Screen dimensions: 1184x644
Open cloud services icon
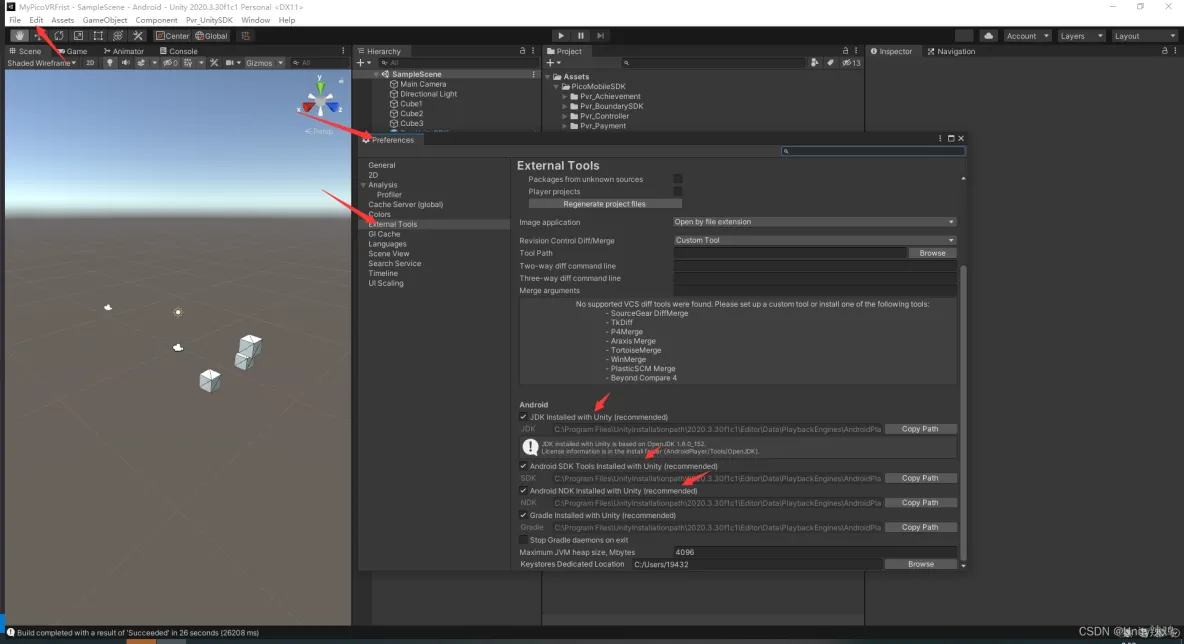[988, 35]
